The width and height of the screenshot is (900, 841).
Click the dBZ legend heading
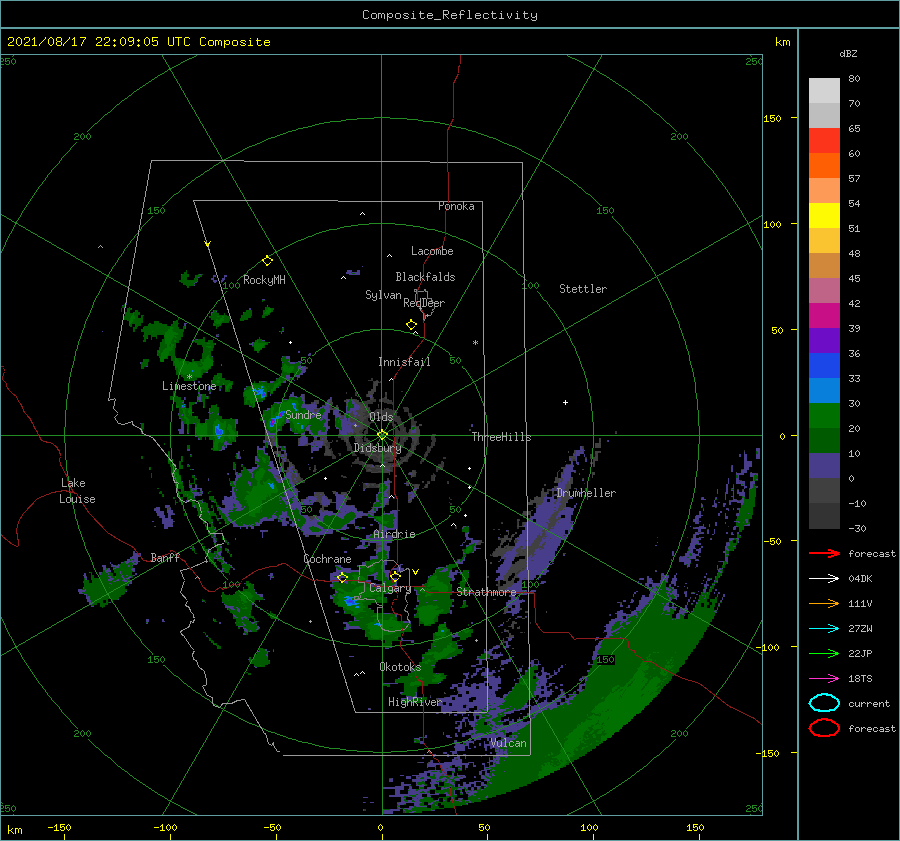coord(848,53)
